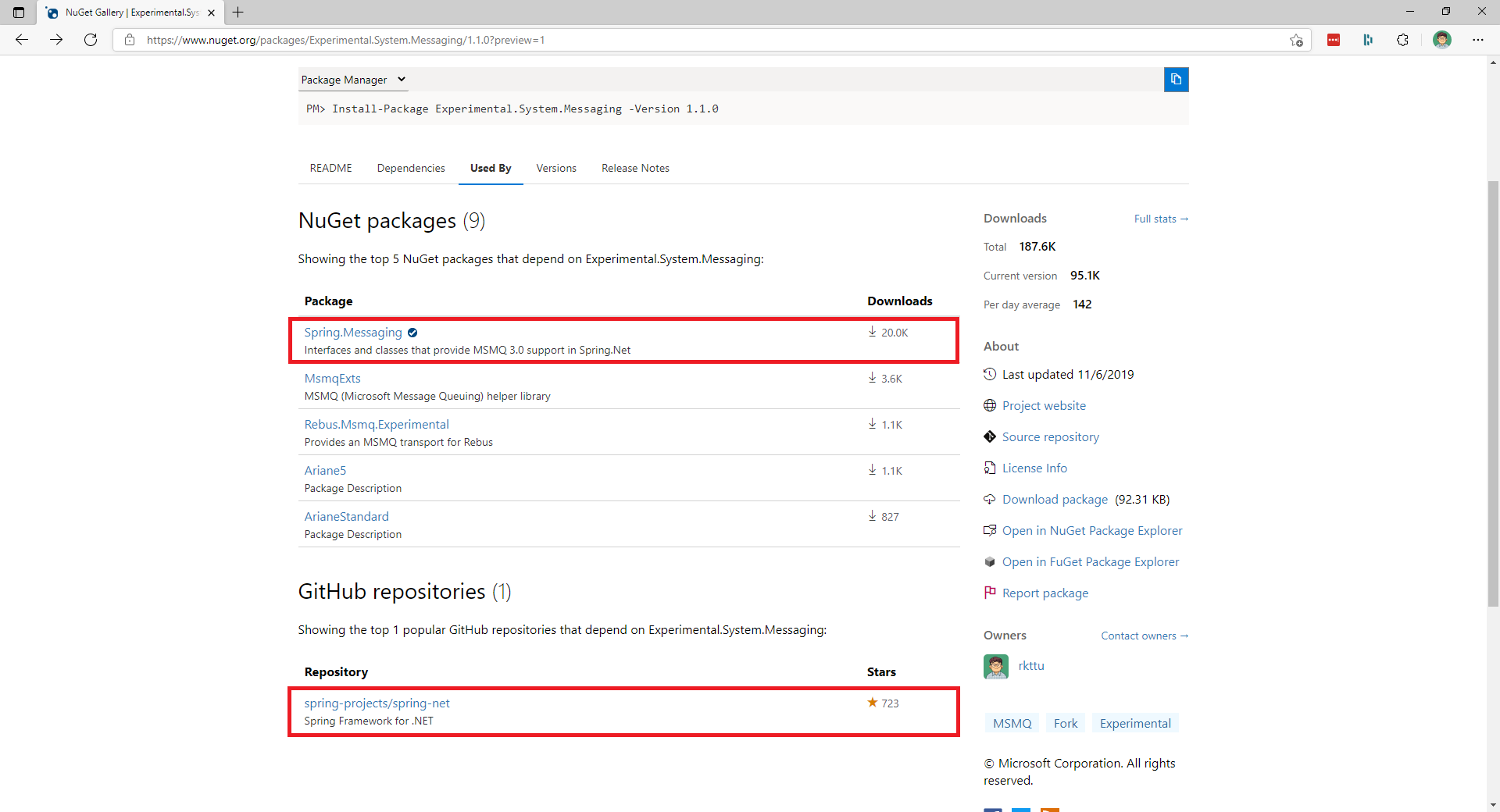Switch to the Versions tab
Image resolution: width=1500 pixels, height=812 pixels.
pyautogui.click(x=556, y=169)
